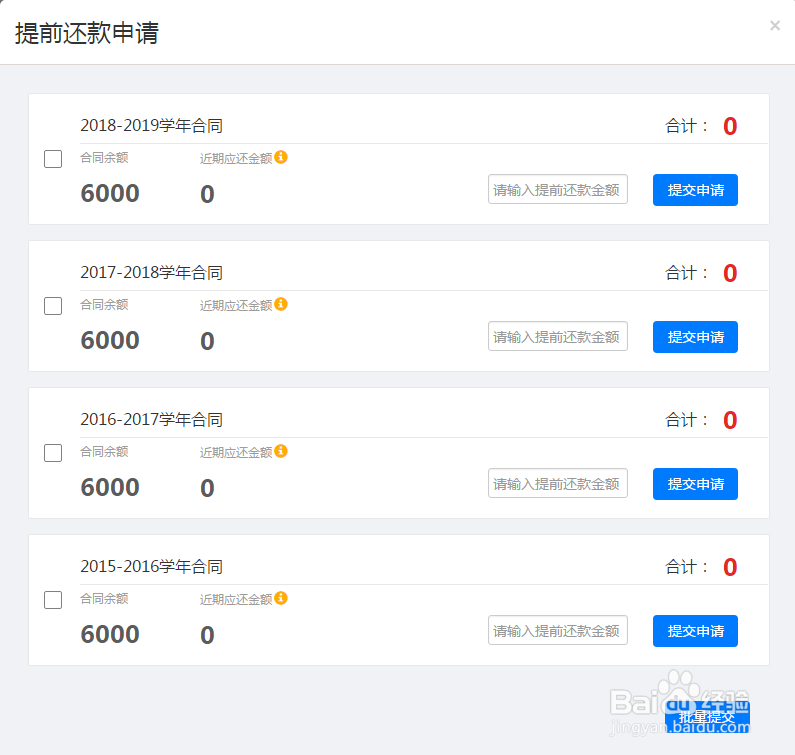Viewport: 795px width, 755px height.
Task: Click 提交申请 for 2015-2016学年合同
Action: pyautogui.click(x=695, y=631)
